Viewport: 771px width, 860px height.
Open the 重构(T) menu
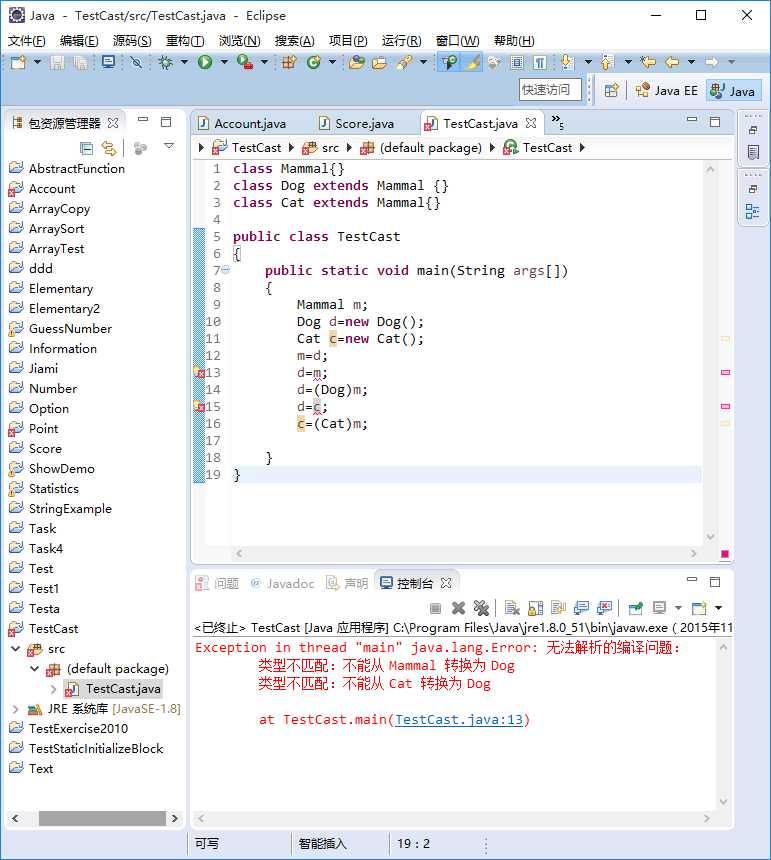(185, 41)
